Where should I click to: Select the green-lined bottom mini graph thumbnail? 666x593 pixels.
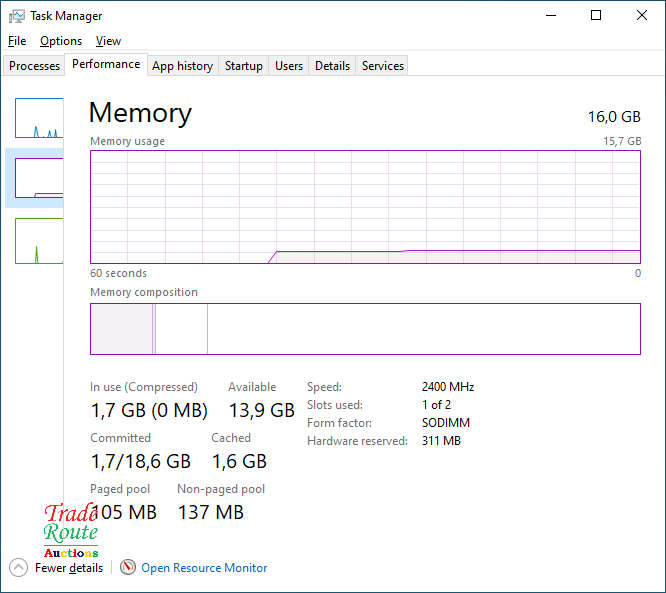coord(39,240)
